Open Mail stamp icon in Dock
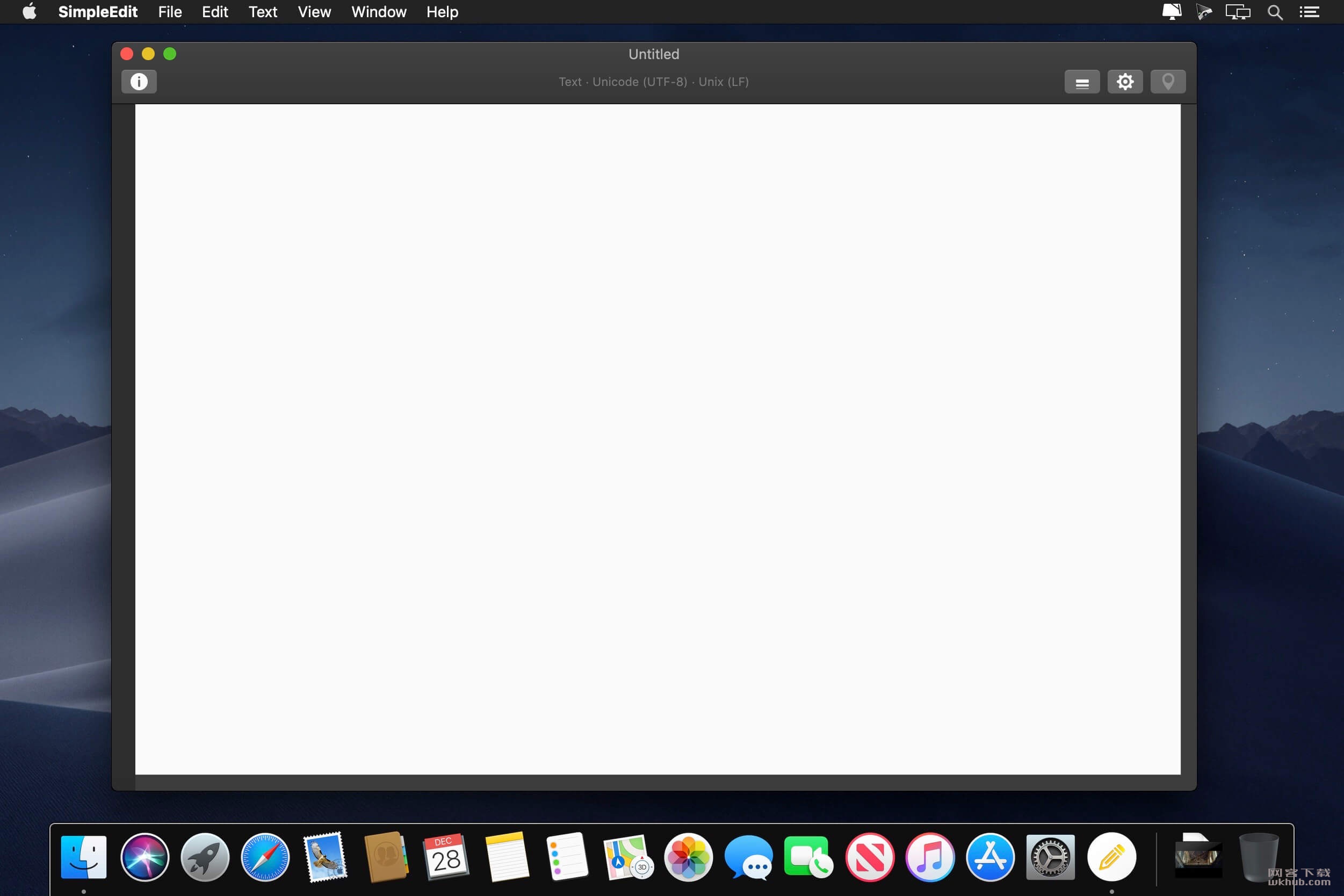This screenshot has height=896, width=1344. pos(325,857)
